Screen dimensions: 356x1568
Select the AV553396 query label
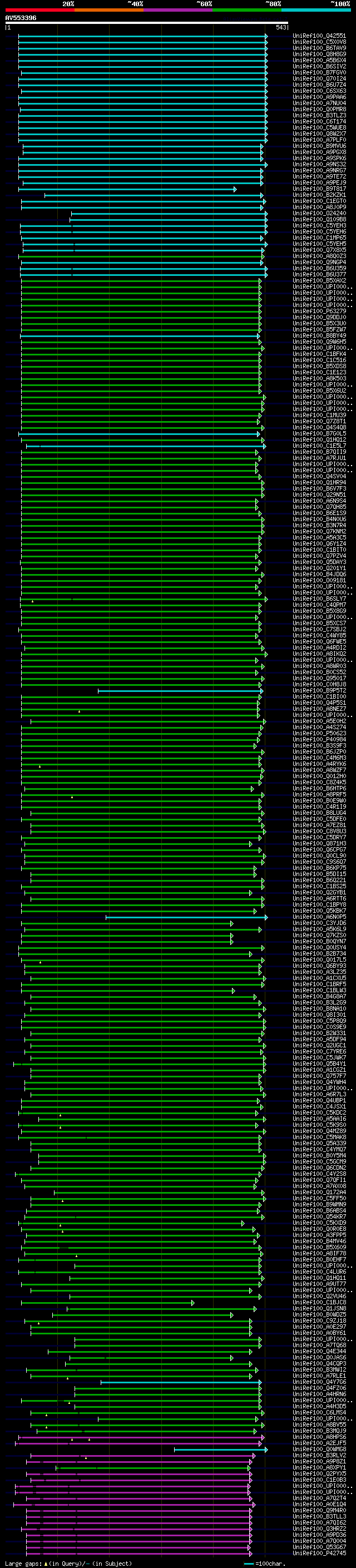tap(21, 18)
